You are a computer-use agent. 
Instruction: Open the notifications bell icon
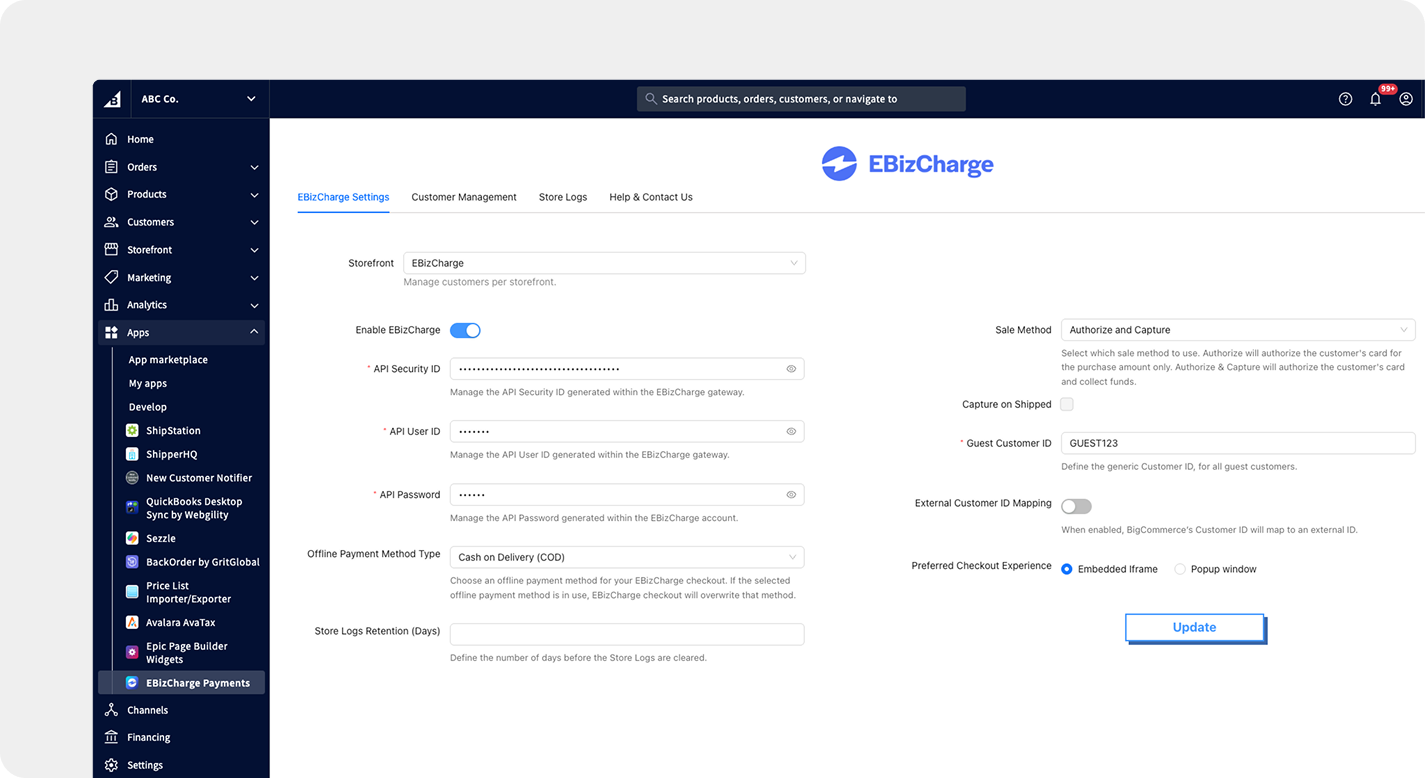tap(1376, 99)
